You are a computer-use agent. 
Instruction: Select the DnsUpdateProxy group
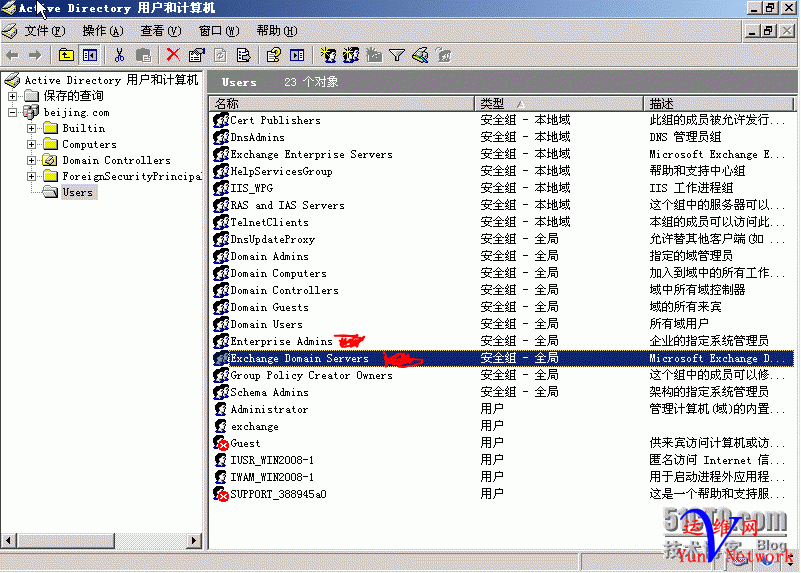272,239
